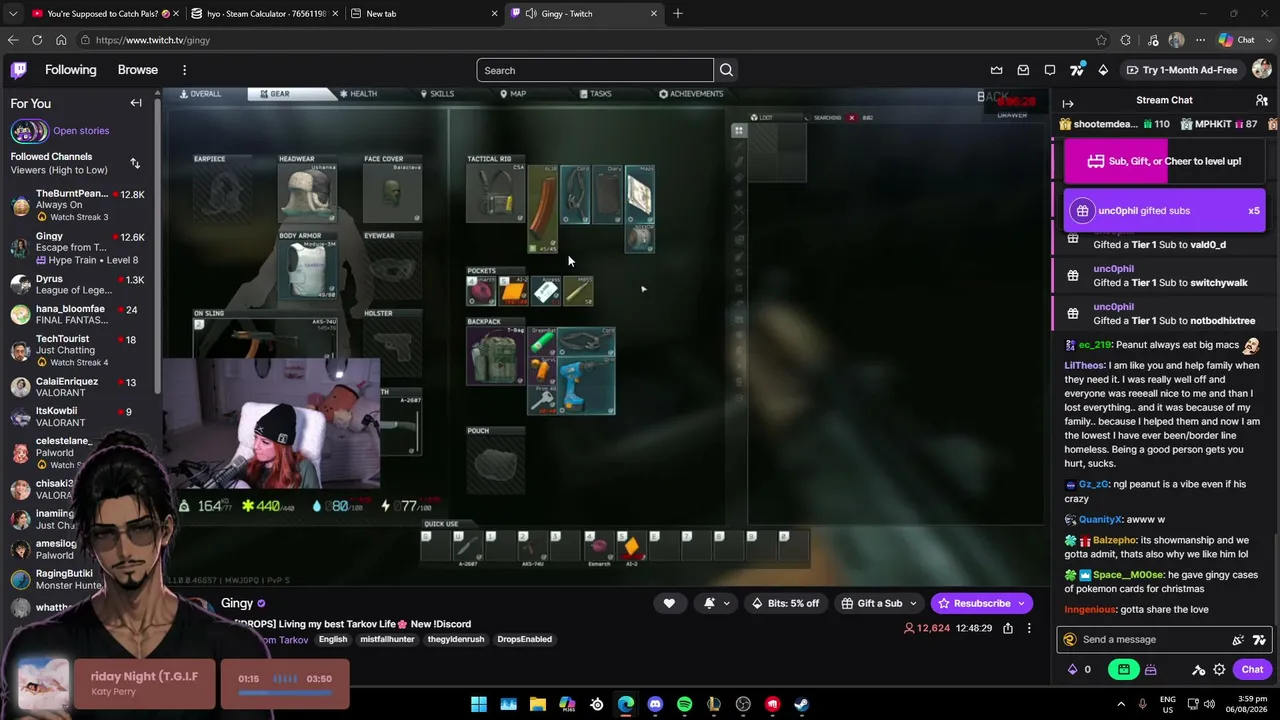Switch to the YouTube Catch Pals tab
1280x720 pixels.
tap(105, 13)
